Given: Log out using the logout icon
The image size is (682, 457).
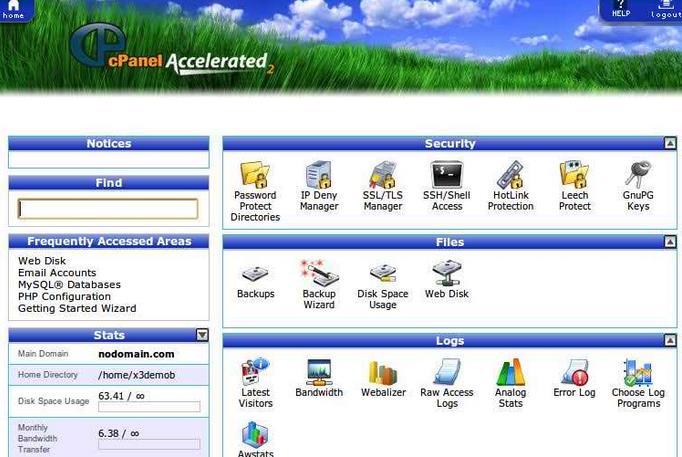Looking at the screenshot, I should 665,10.
